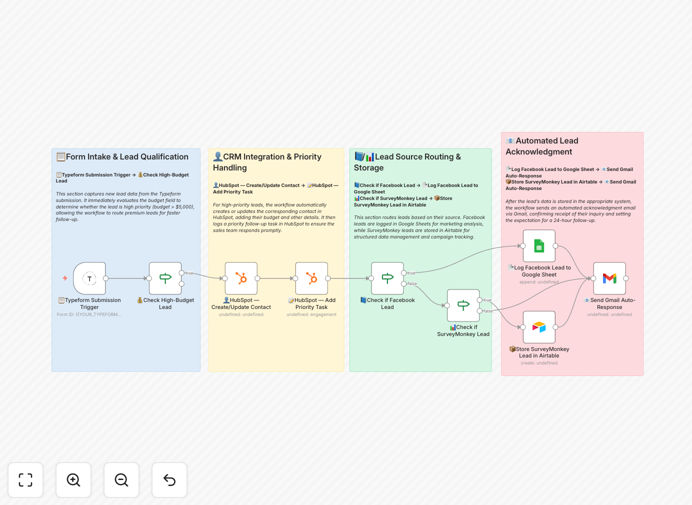Open the Google Sheets logging node
Screen dimensions: 692x505
tap(539, 246)
